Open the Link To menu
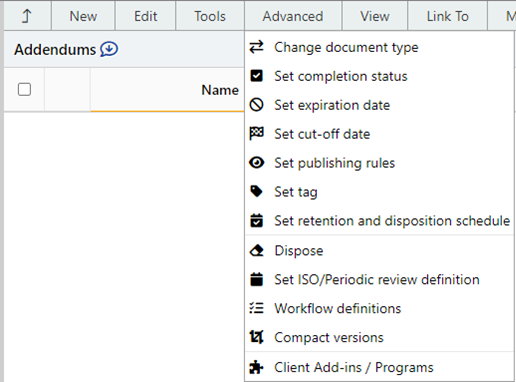The height and width of the screenshot is (382, 516). [448, 16]
